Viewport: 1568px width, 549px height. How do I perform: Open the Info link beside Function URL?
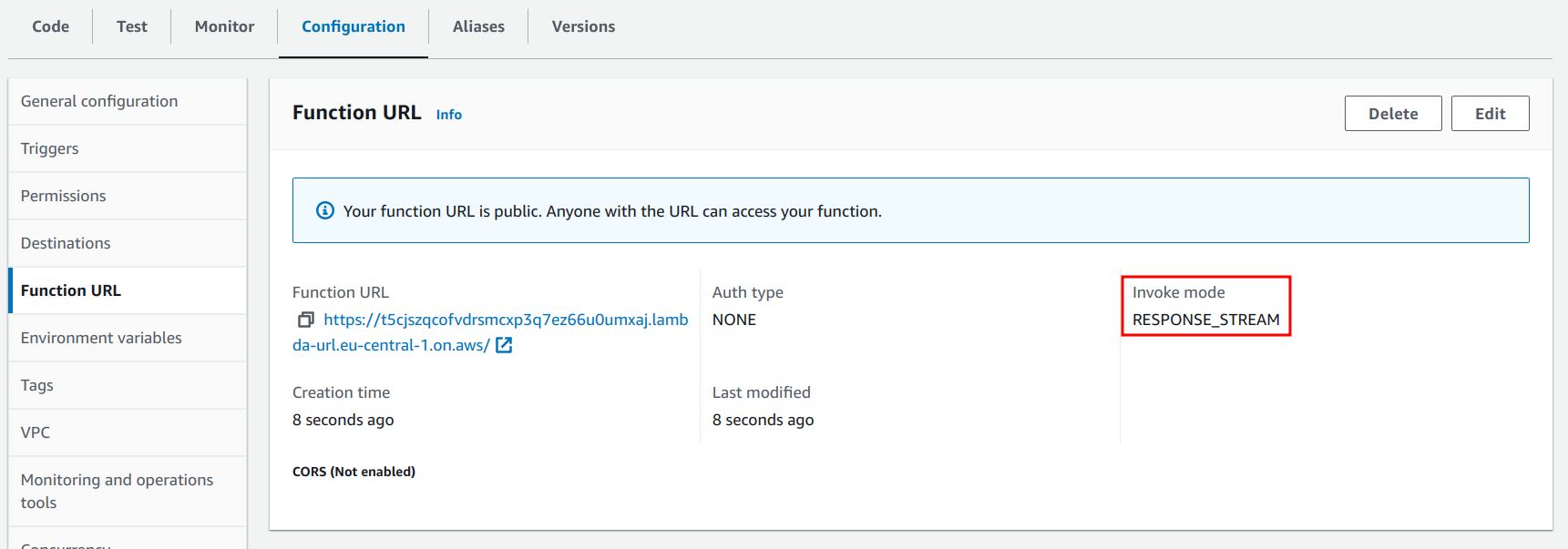pyautogui.click(x=449, y=115)
